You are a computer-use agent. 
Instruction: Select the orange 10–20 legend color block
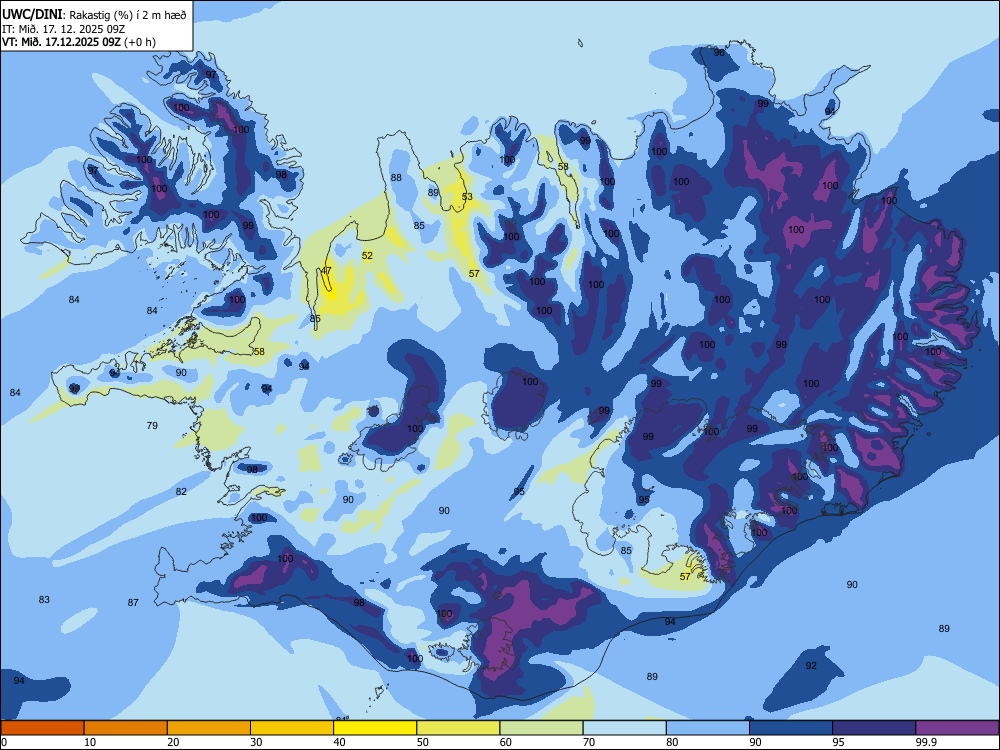(x=126, y=728)
